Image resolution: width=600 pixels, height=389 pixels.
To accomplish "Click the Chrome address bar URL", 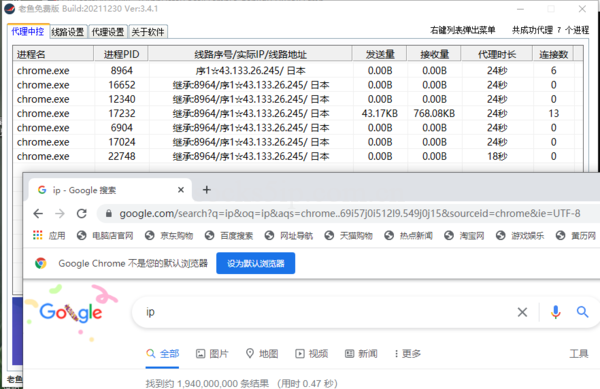I will pyautogui.click(x=350, y=213).
